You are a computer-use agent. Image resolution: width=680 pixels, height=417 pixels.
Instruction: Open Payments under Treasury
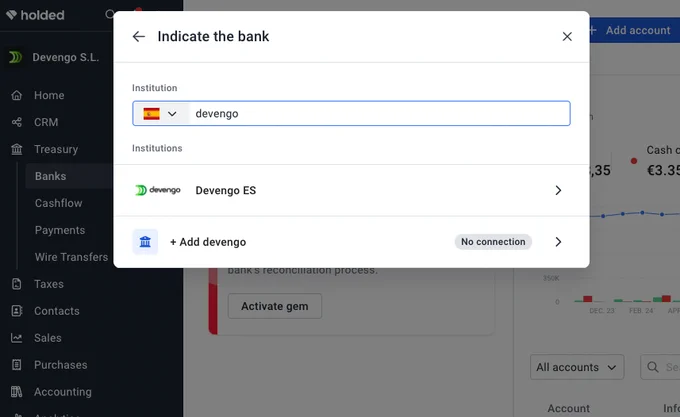click(60, 230)
